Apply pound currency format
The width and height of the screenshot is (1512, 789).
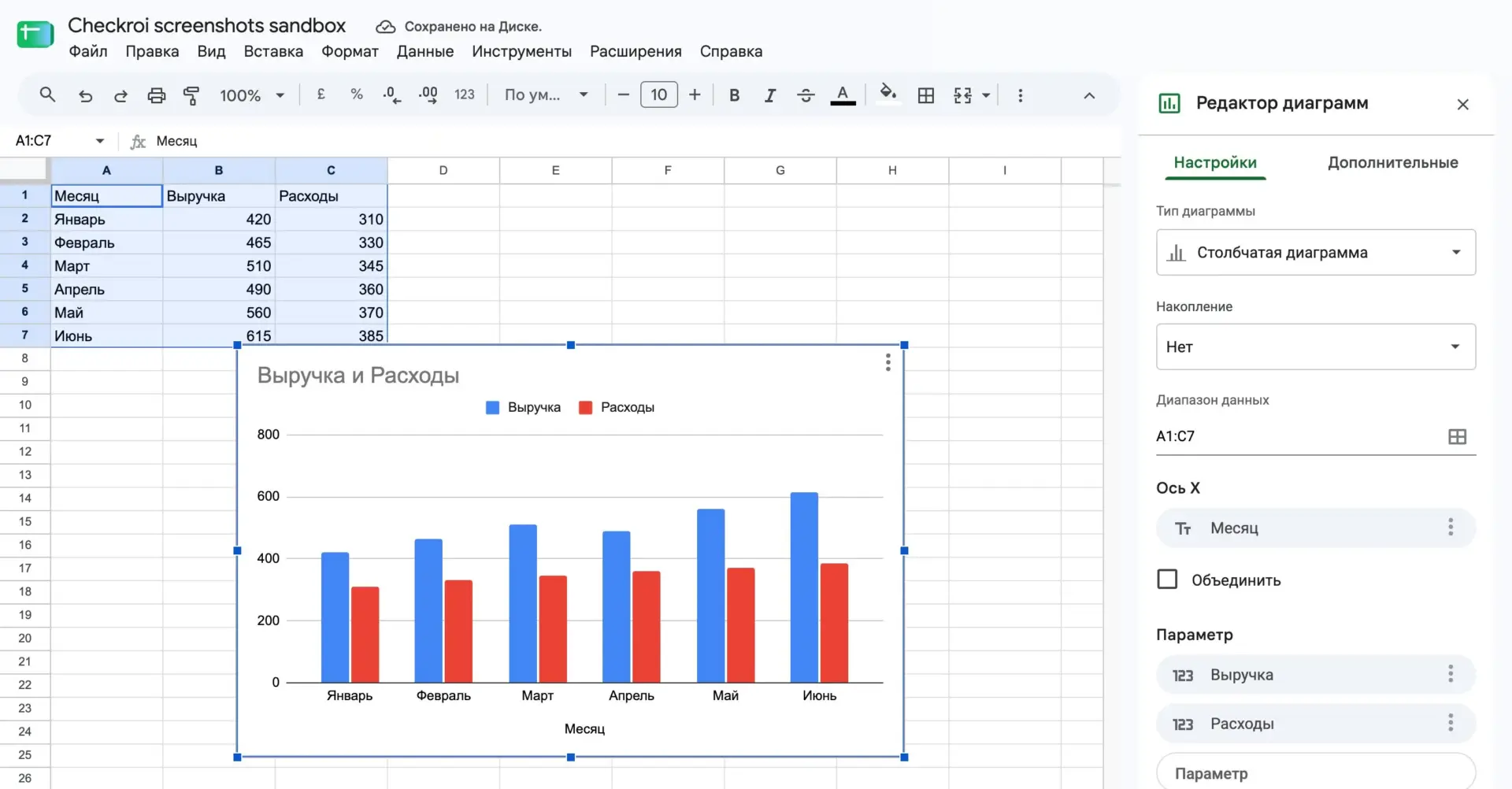point(321,94)
